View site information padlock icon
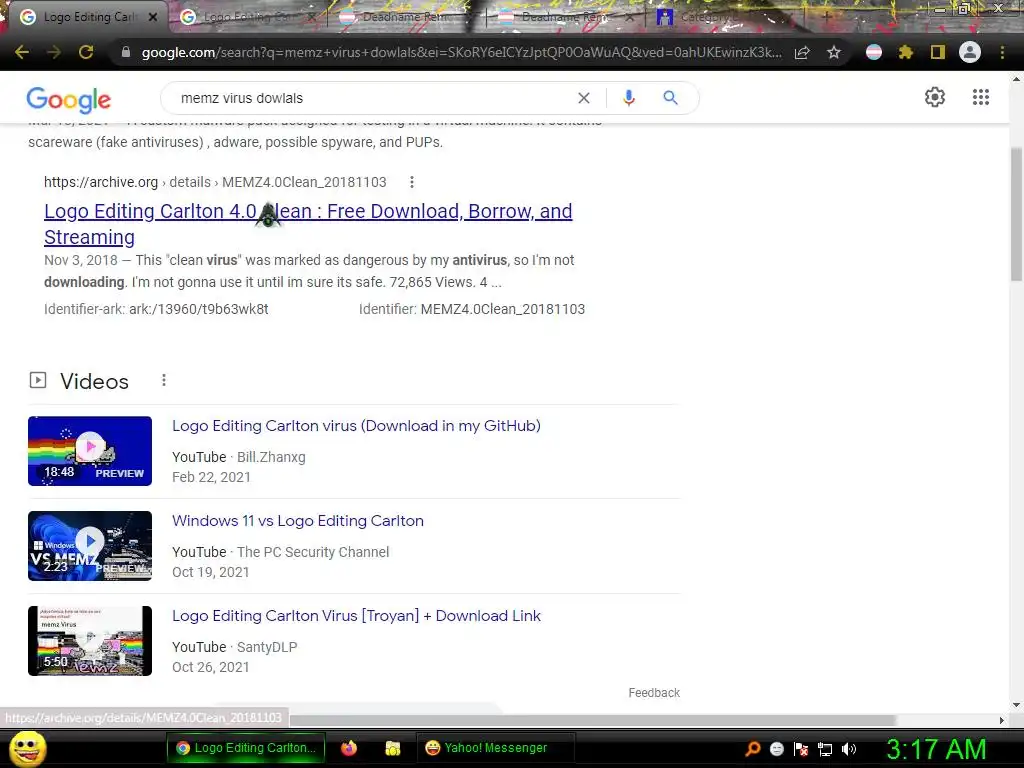The height and width of the screenshot is (768, 1024). tap(126, 52)
